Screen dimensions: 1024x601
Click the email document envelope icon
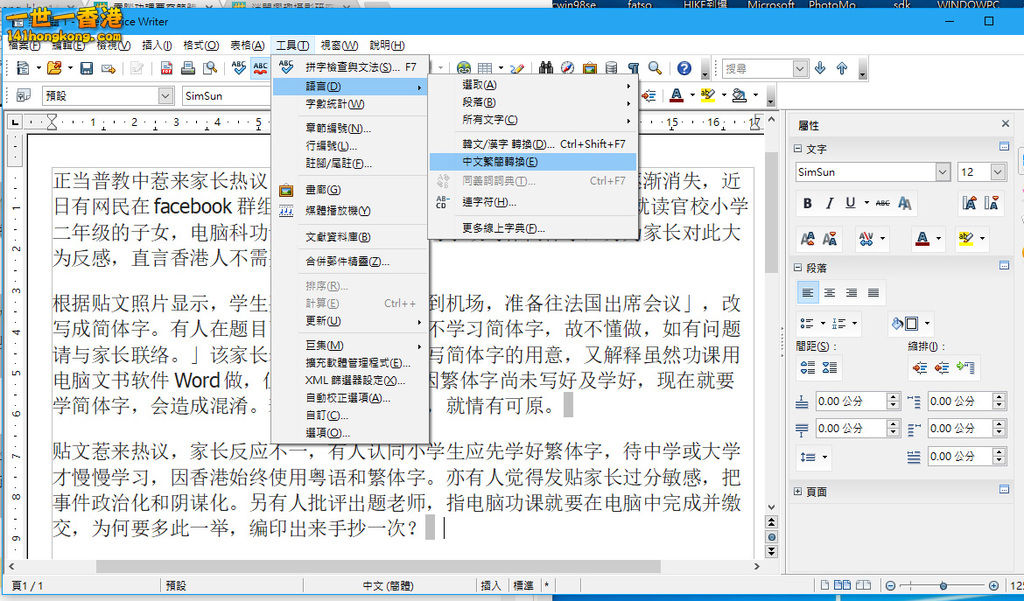tap(108, 68)
